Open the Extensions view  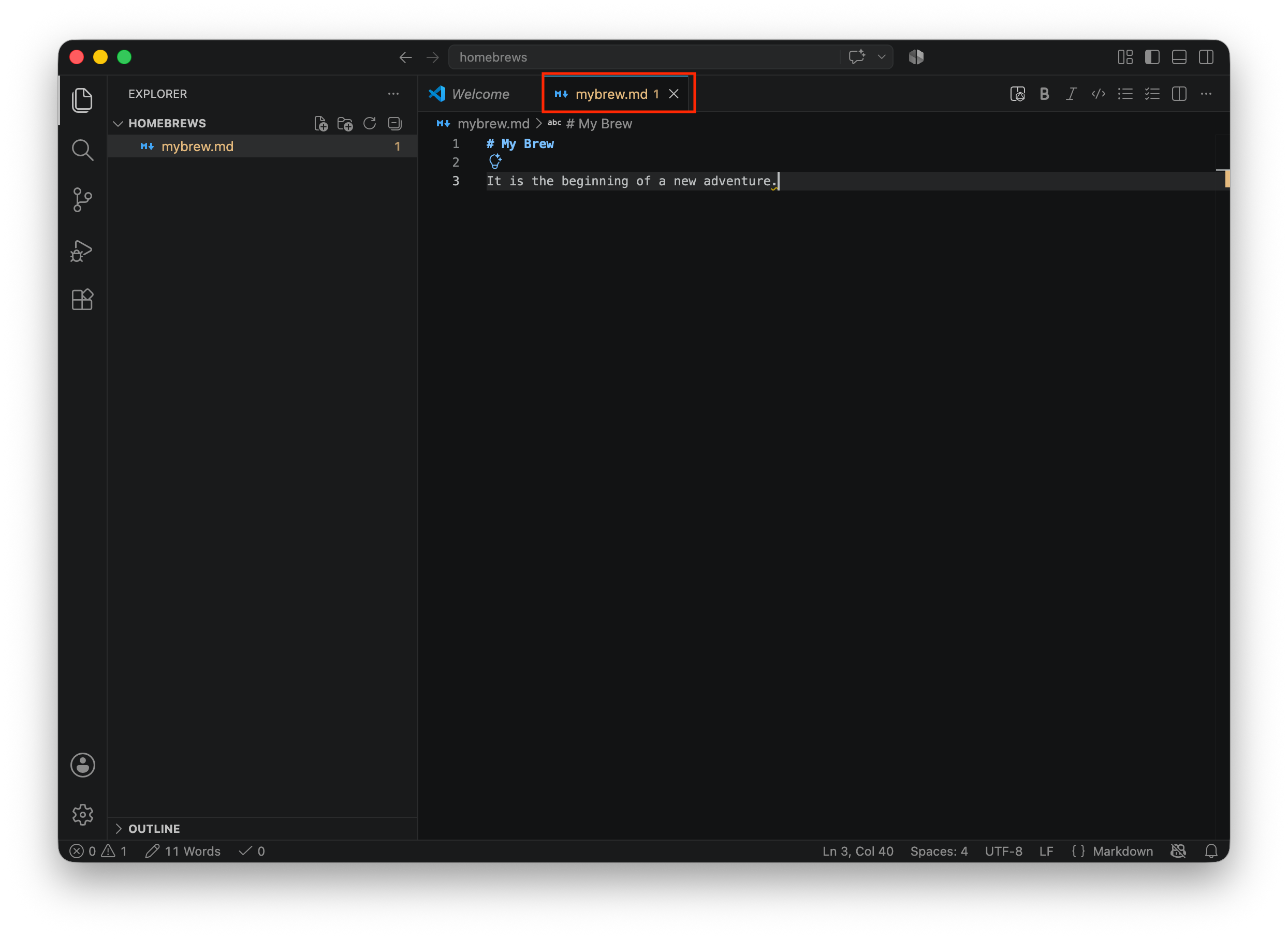[x=82, y=300]
